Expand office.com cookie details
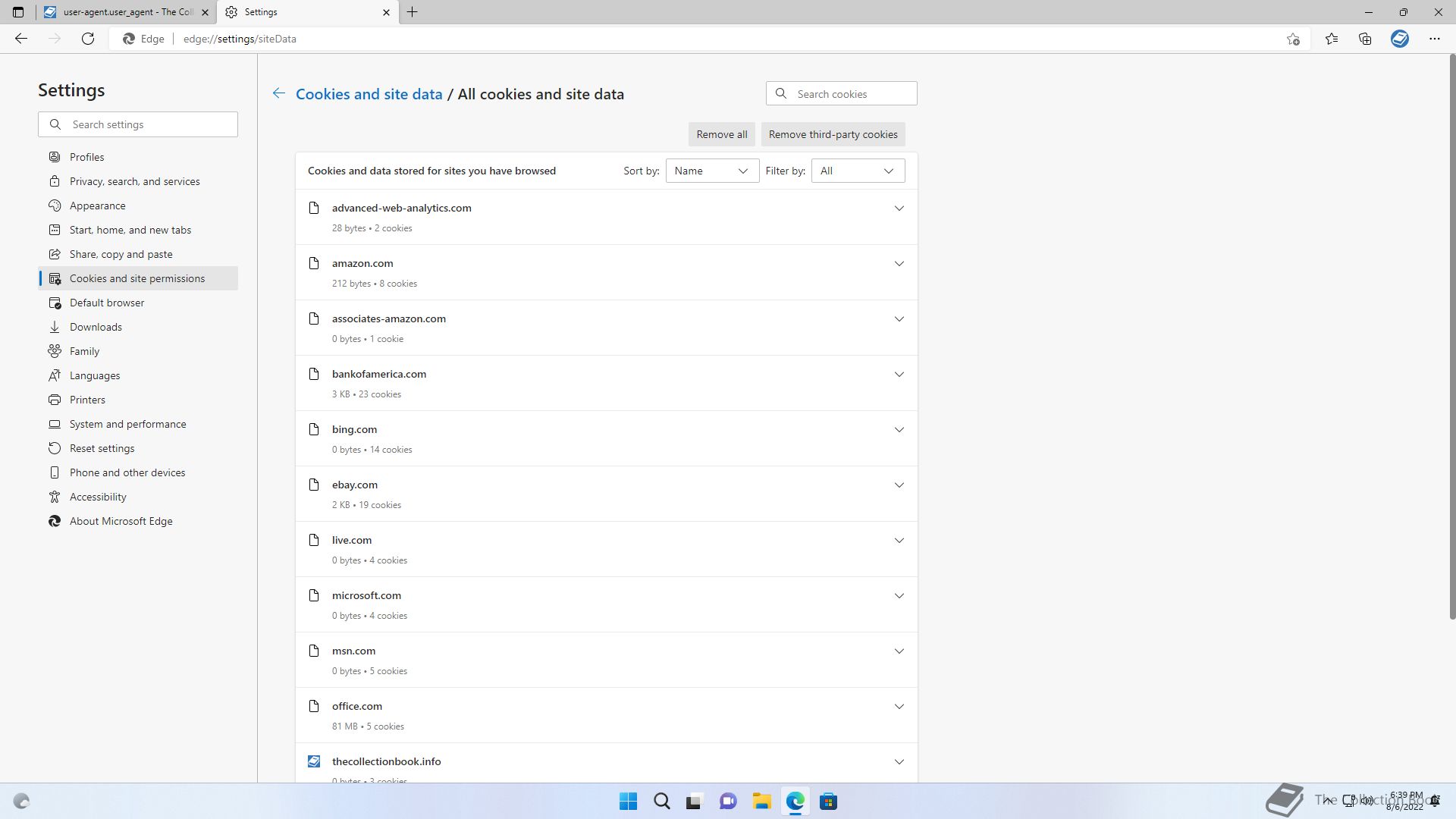 pyautogui.click(x=899, y=706)
